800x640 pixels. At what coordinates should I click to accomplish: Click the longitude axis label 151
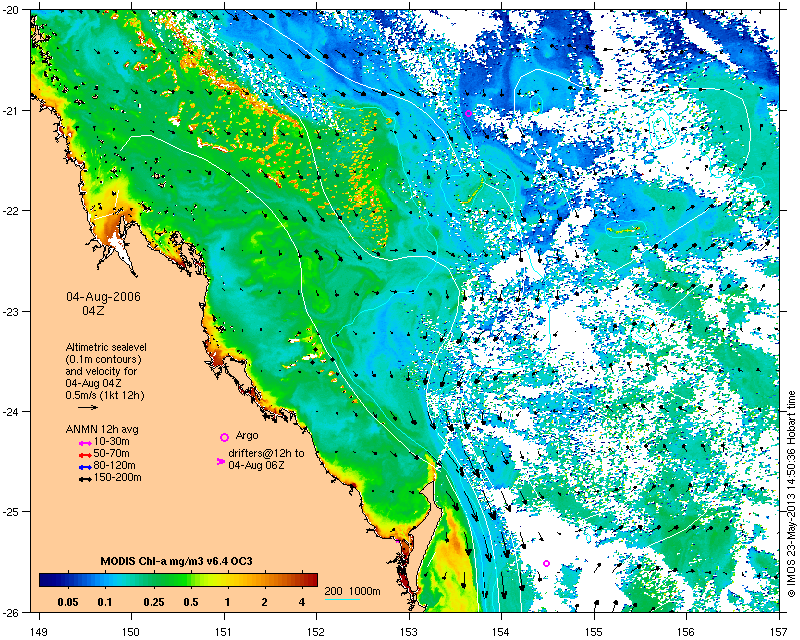point(224,632)
